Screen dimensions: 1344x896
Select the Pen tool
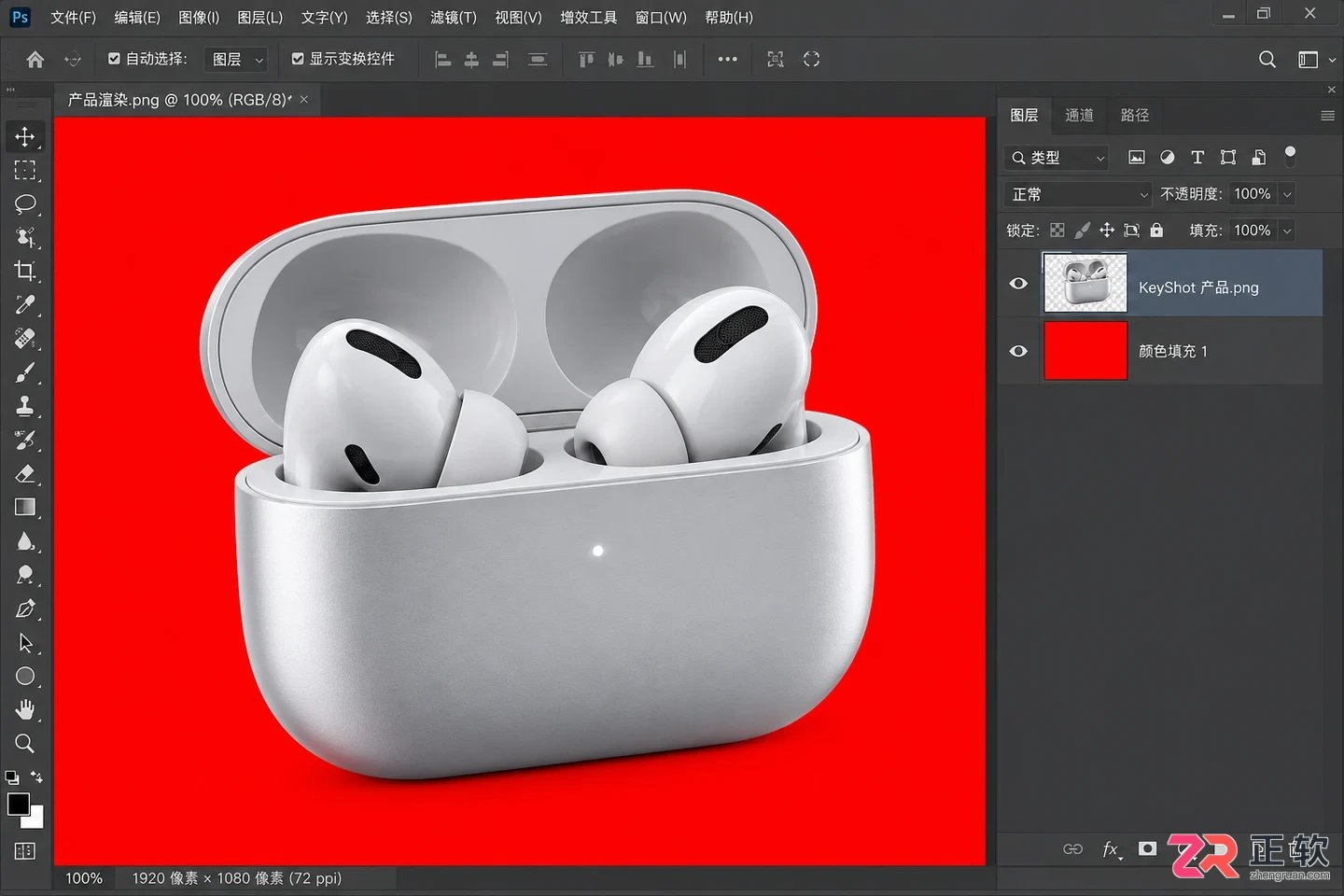point(25,609)
